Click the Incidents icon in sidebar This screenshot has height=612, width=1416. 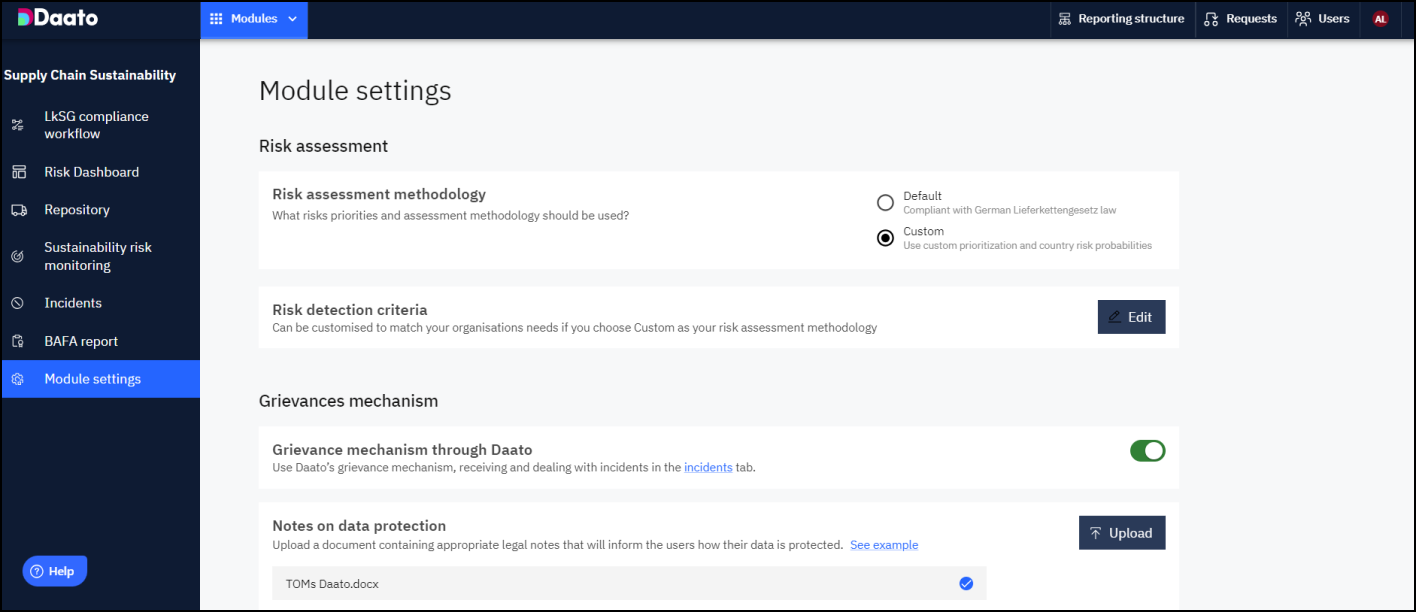coord(17,303)
